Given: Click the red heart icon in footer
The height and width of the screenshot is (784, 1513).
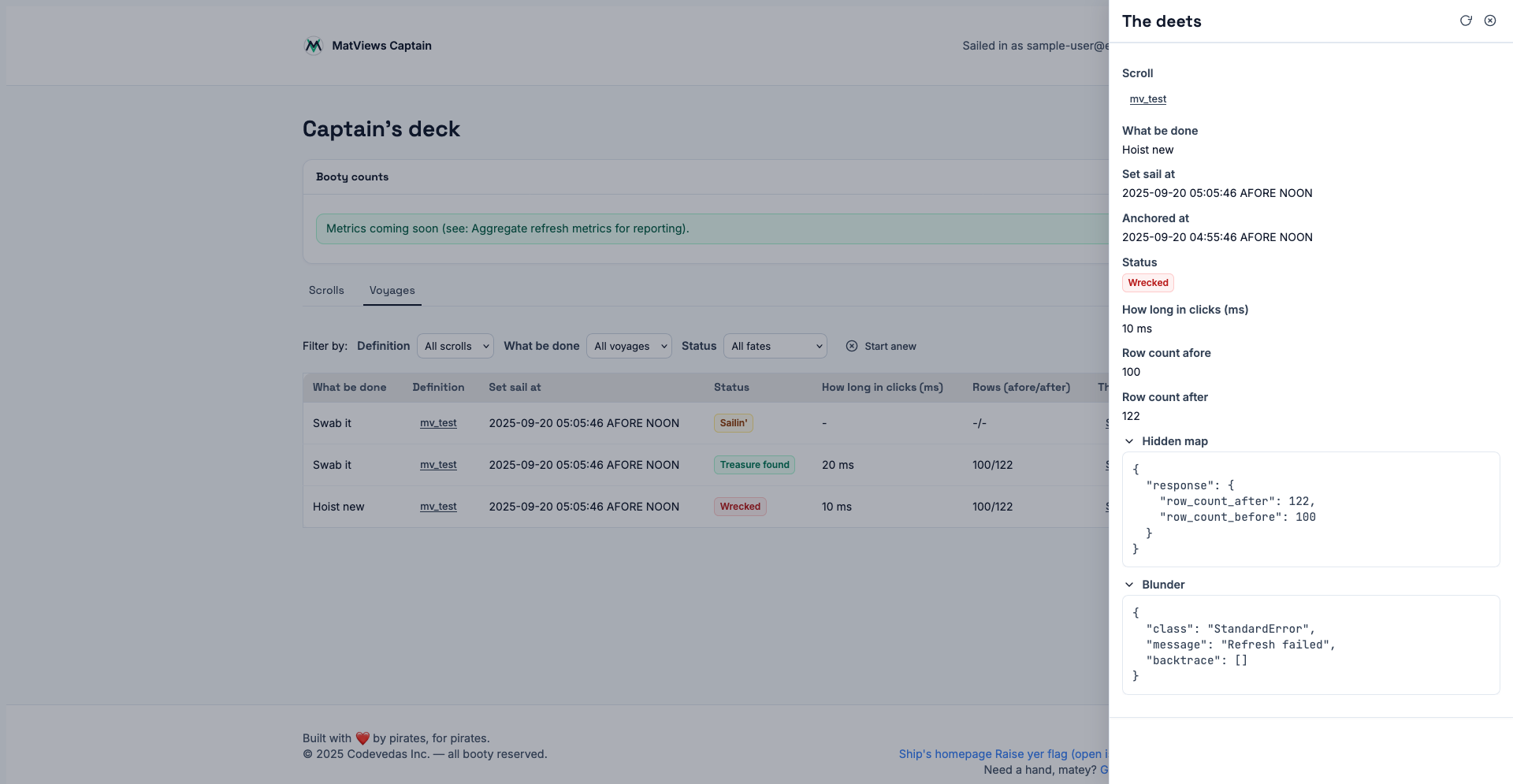Looking at the screenshot, I should click(x=362, y=738).
